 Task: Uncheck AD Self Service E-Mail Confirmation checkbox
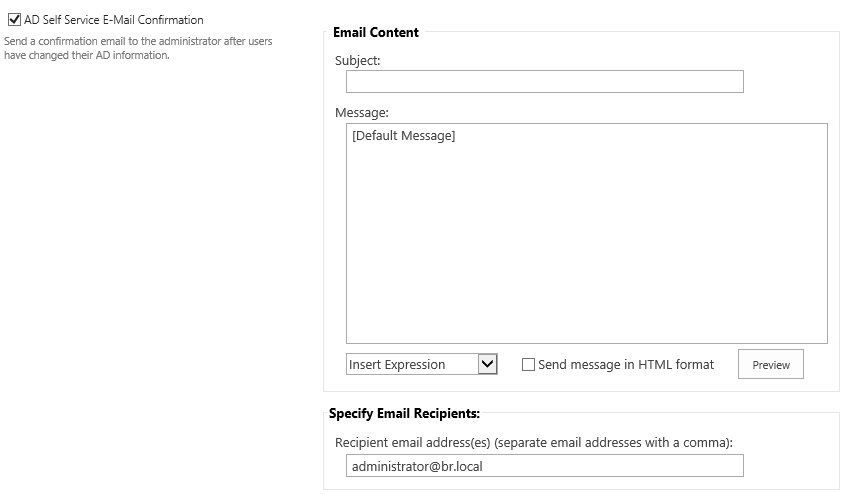coord(15,20)
